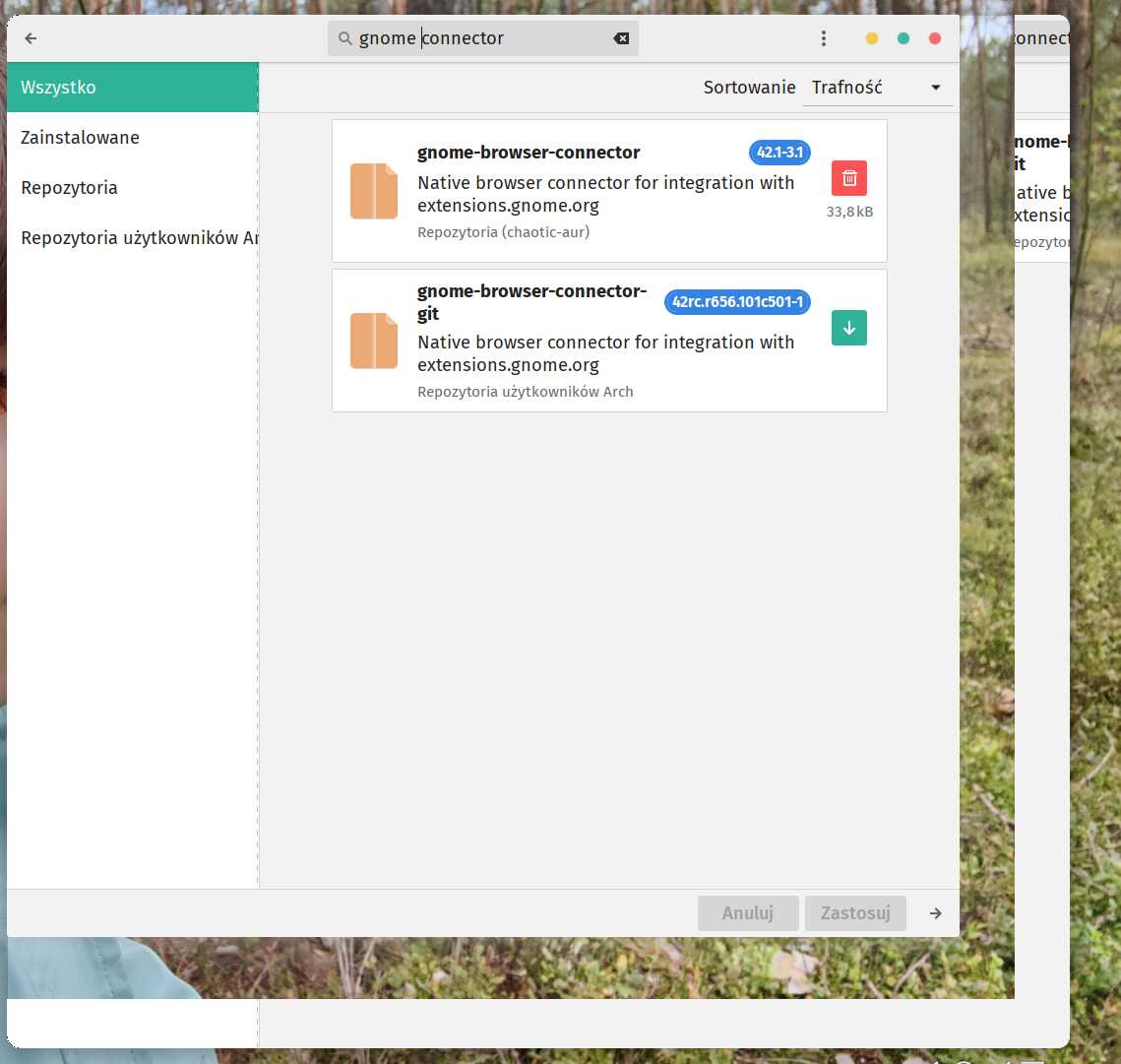This screenshot has height=1064, width=1121.
Task: Open the gnome-browser-connector-git package title
Action: (x=531, y=302)
